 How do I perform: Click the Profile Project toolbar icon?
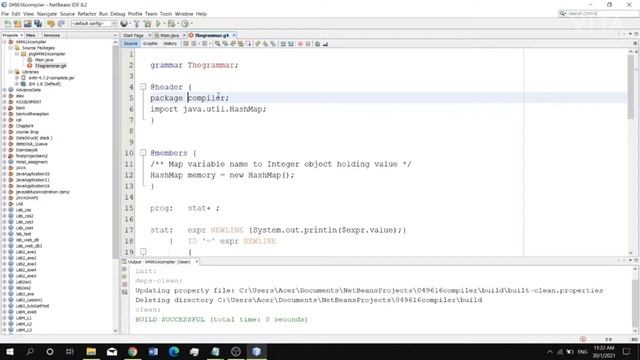click(185, 24)
